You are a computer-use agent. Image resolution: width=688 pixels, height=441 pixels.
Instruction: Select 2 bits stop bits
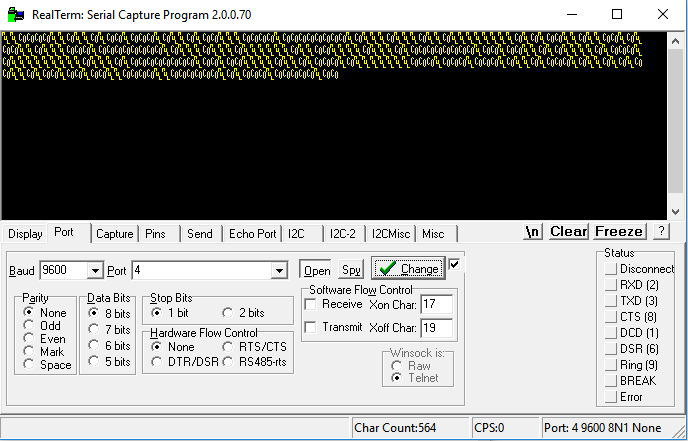(229, 313)
